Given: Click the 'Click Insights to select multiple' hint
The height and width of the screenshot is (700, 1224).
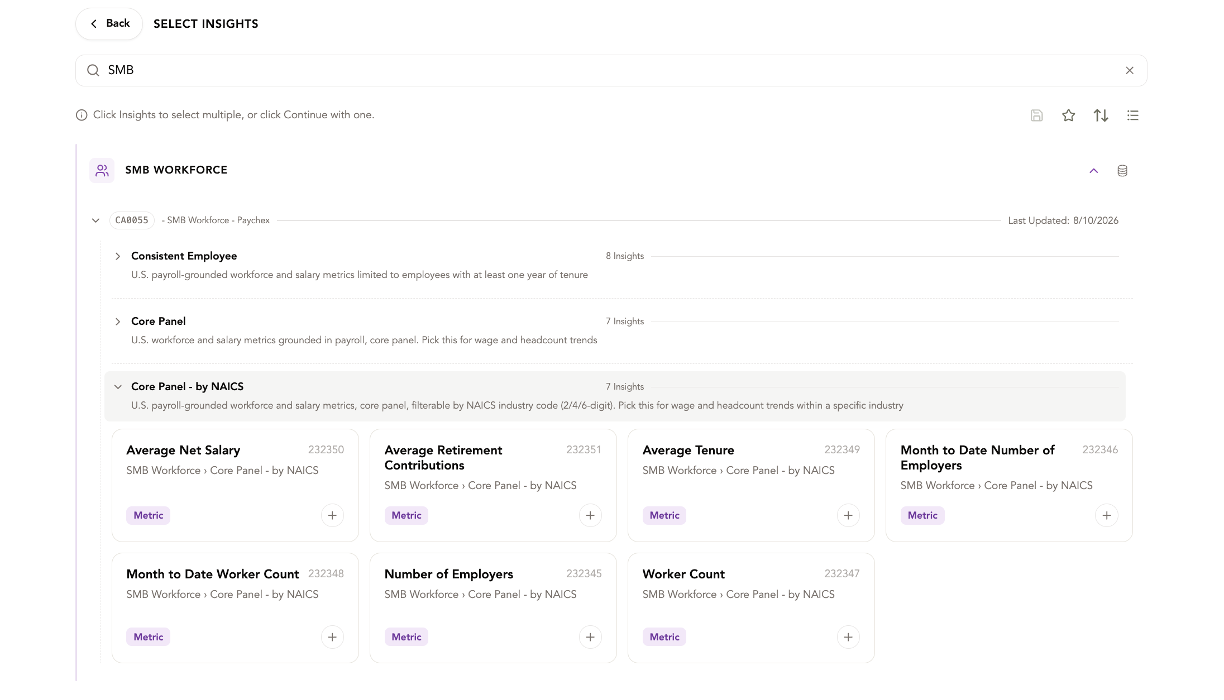Looking at the screenshot, I should 234,115.
